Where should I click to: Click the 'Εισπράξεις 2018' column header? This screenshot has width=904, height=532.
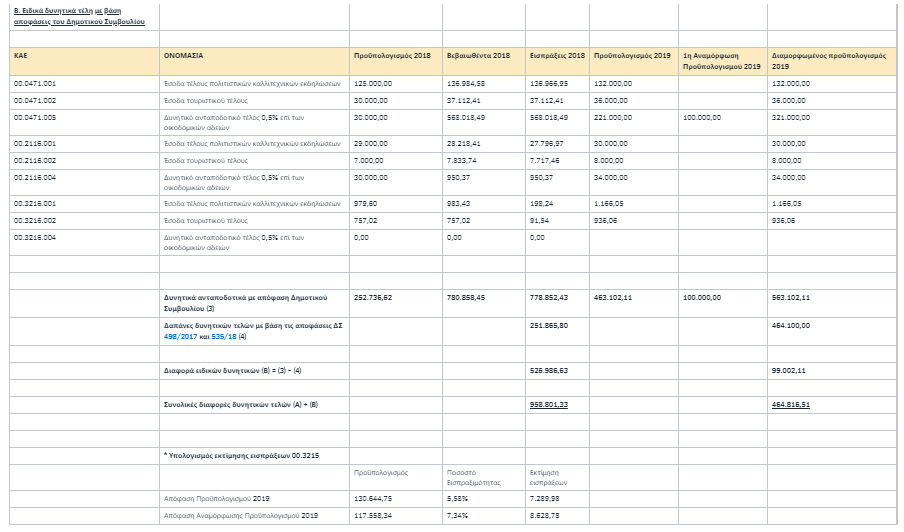pyautogui.click(x=557, y=56)
